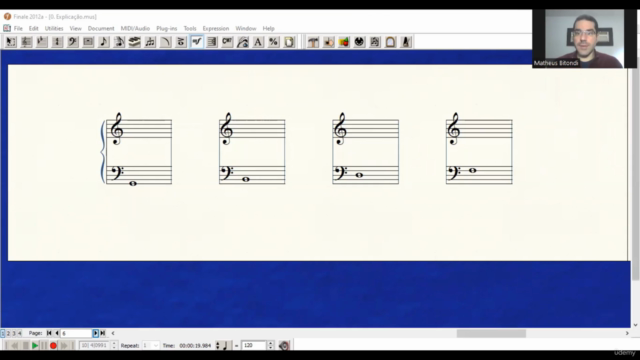Open the Repeat count dropdown

155,346
